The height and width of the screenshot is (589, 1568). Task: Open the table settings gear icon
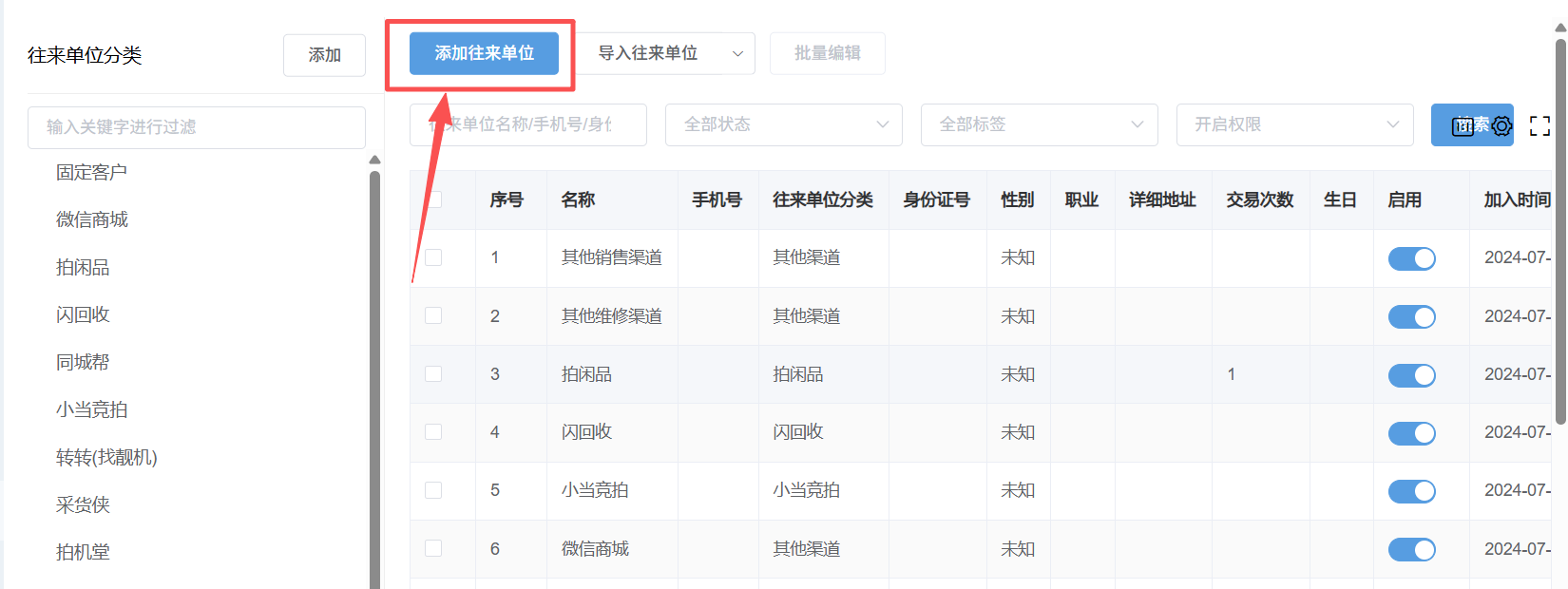click(x=1501, y=126)
